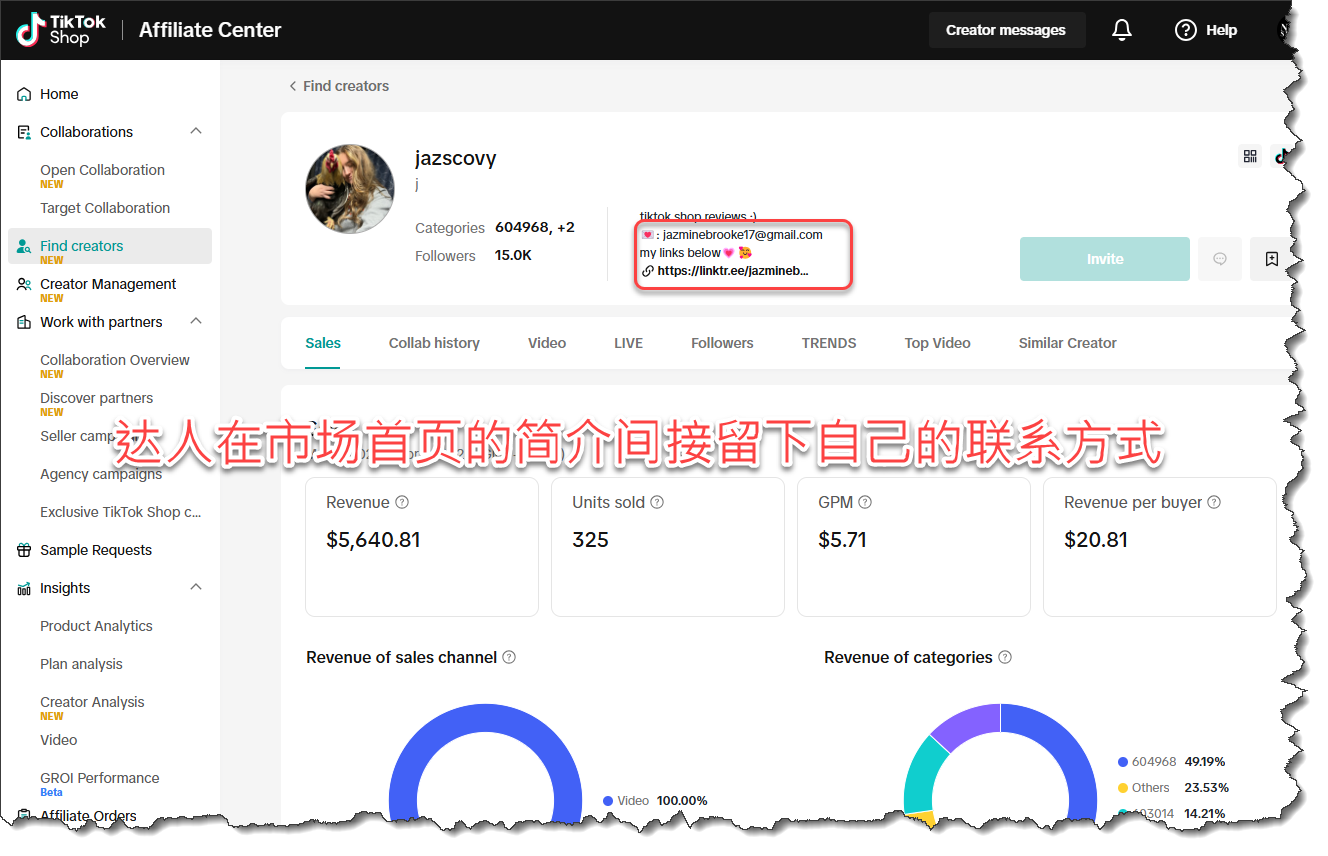This screenshot has height=856, width=1328.
Task: Open Open Collaboration in sidebar
Action: pos(102,170)
